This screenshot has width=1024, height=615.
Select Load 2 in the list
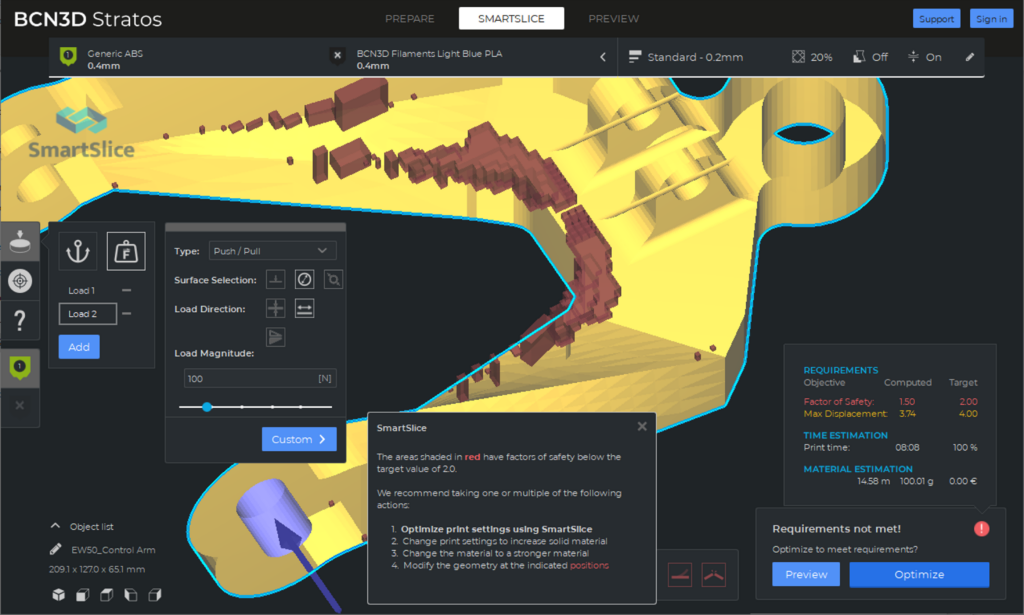[88, 314]
